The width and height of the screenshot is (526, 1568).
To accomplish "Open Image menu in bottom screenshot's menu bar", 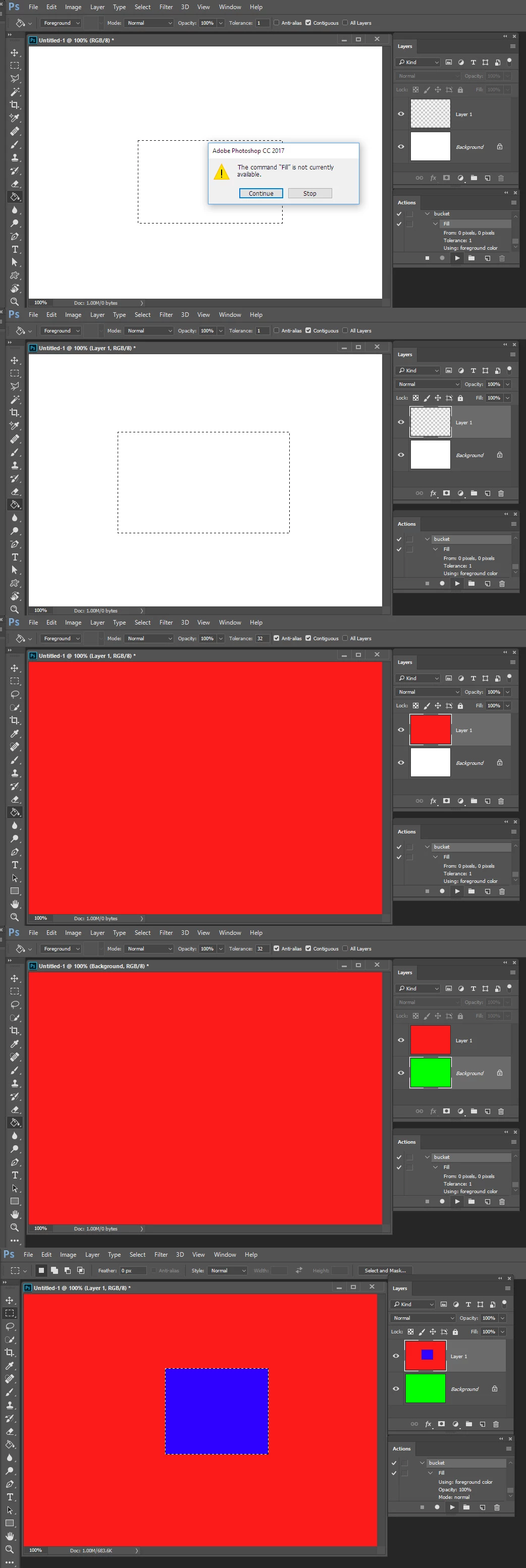I will tap(68, 1255).
